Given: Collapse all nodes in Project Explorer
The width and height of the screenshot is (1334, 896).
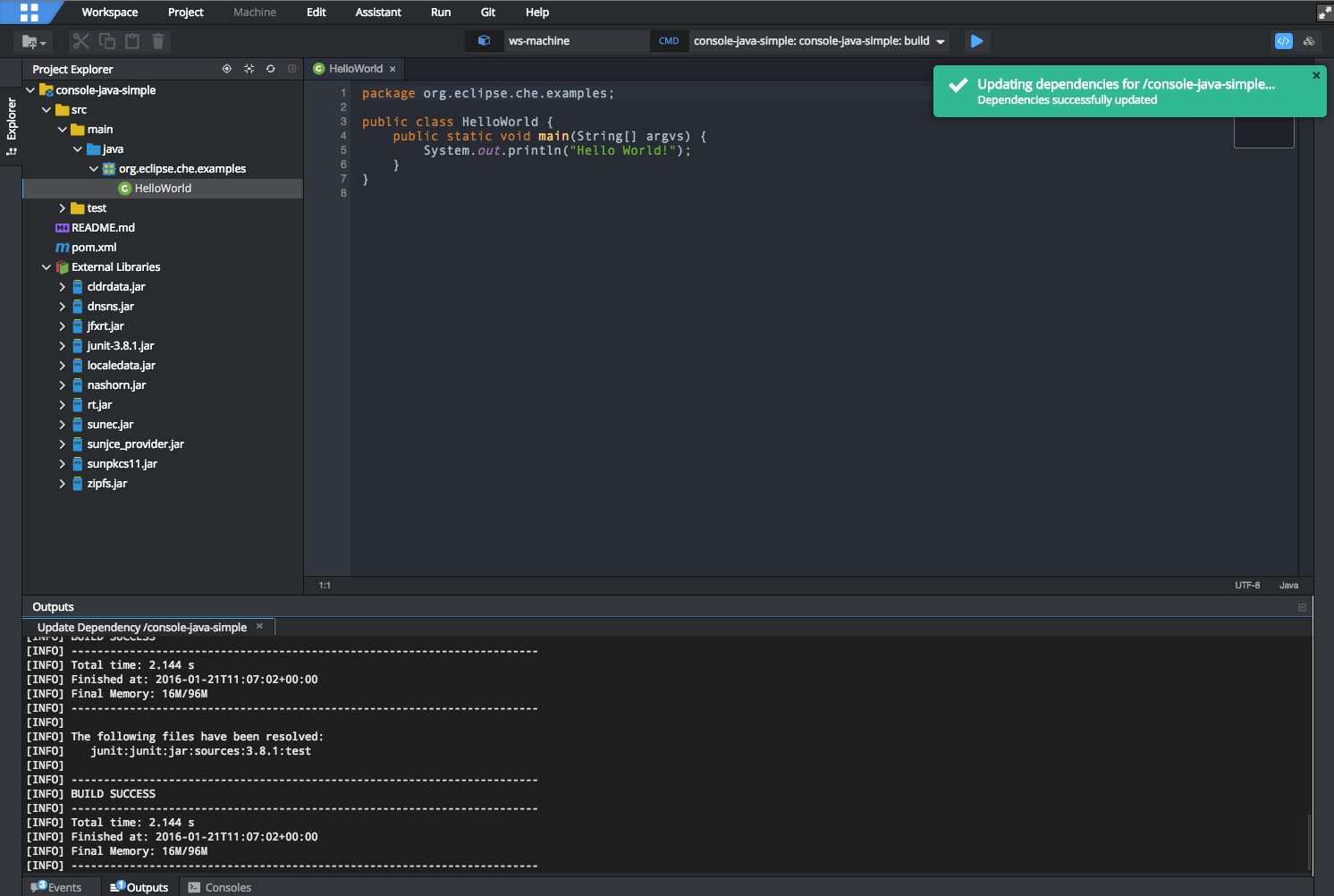Looking at the screenshot, I should click(249, 68).
